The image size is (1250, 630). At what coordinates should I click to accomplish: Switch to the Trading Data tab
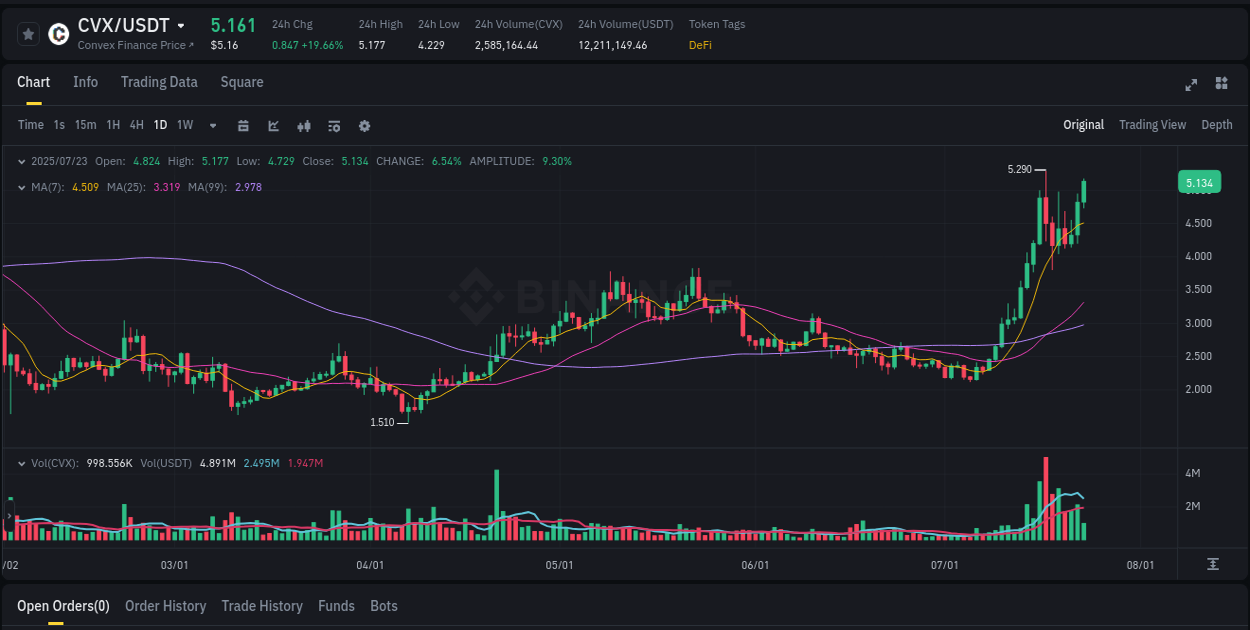[x=159, y=82]
